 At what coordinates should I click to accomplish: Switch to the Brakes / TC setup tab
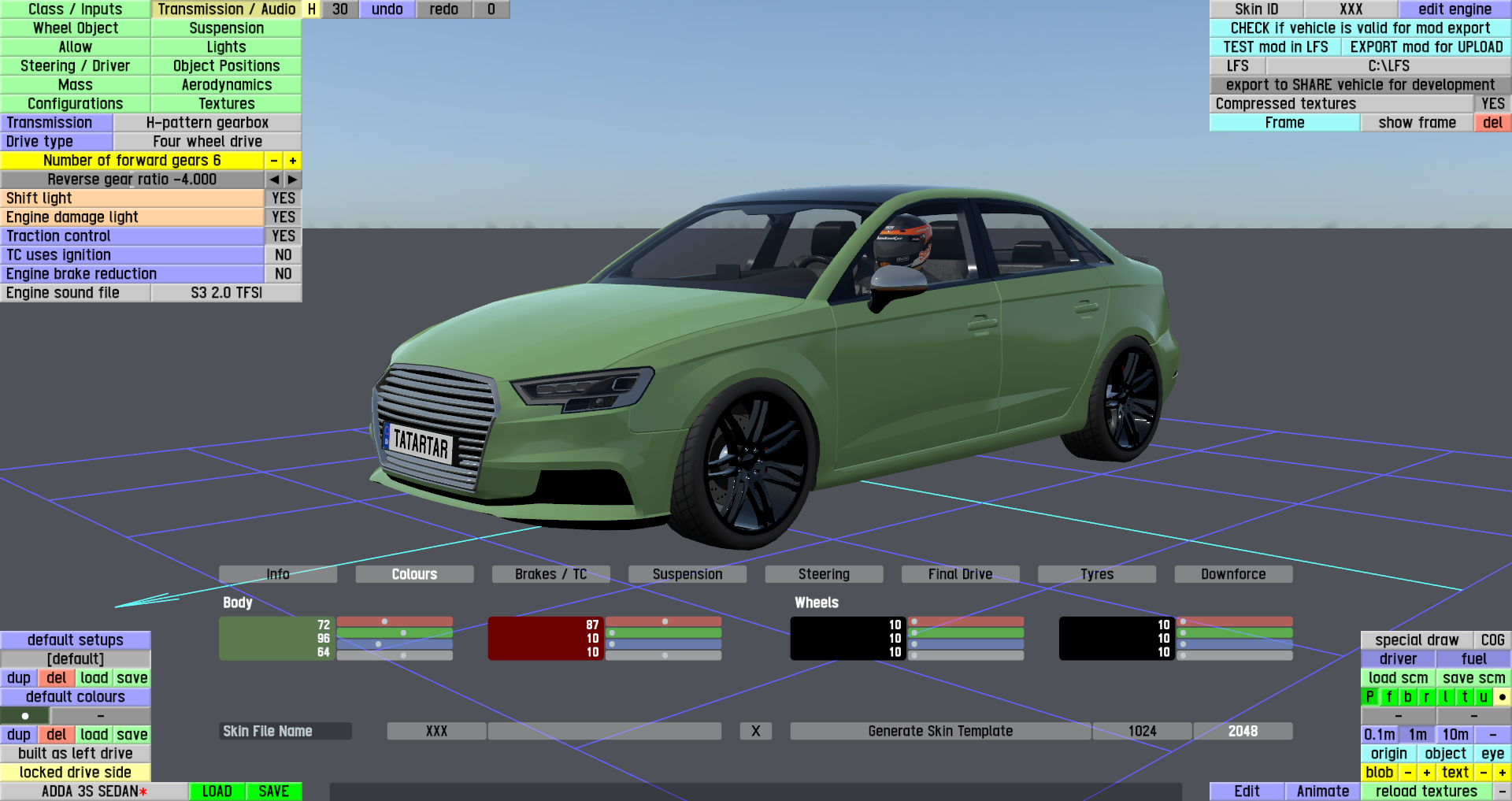[551, 574]
